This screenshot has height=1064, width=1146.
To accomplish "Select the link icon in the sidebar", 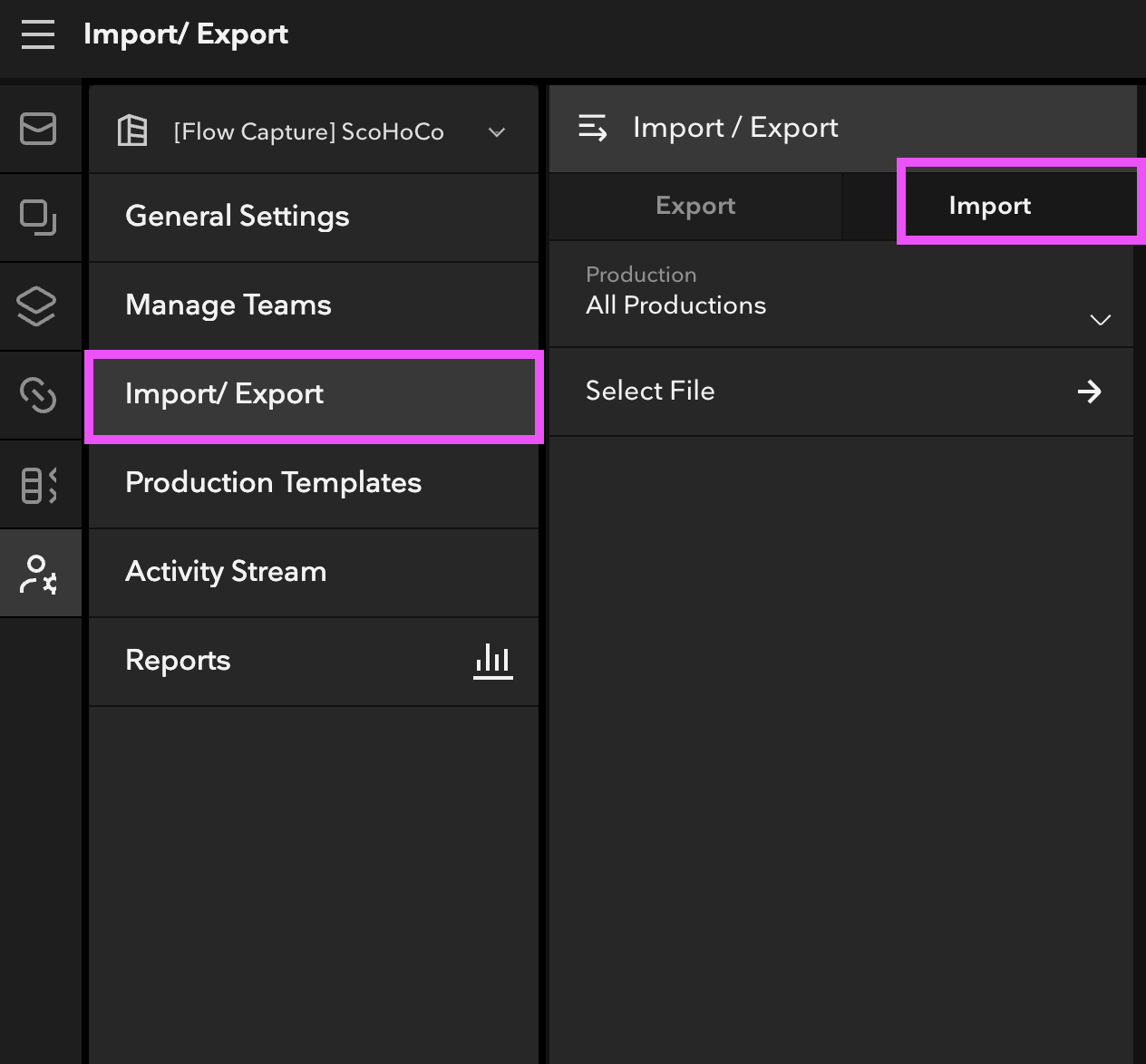I will (38, 395).
